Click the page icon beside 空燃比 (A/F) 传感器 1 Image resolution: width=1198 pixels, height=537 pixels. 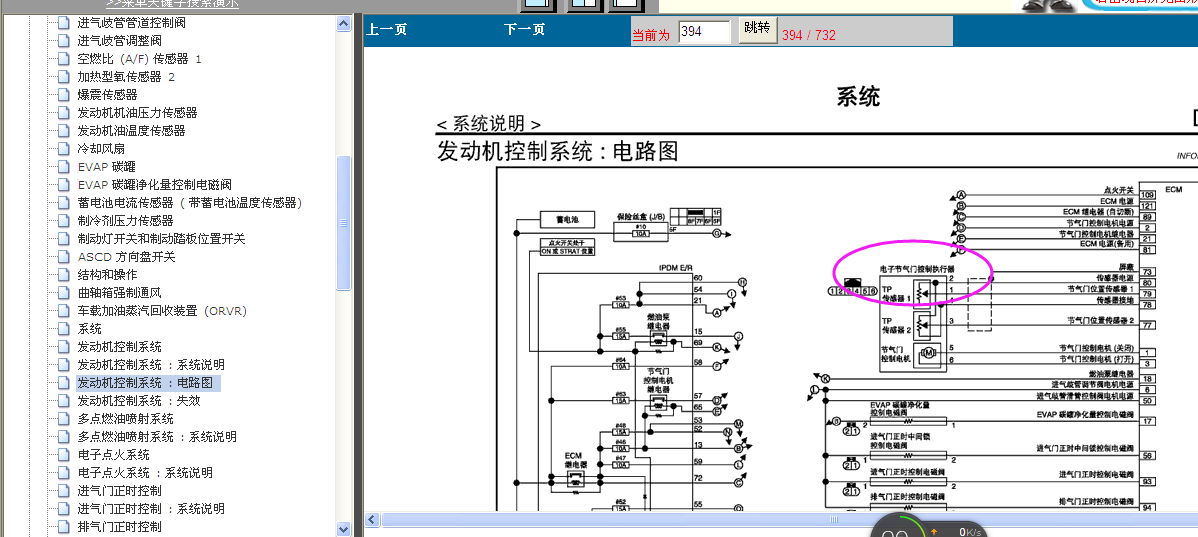coord(63,59)
